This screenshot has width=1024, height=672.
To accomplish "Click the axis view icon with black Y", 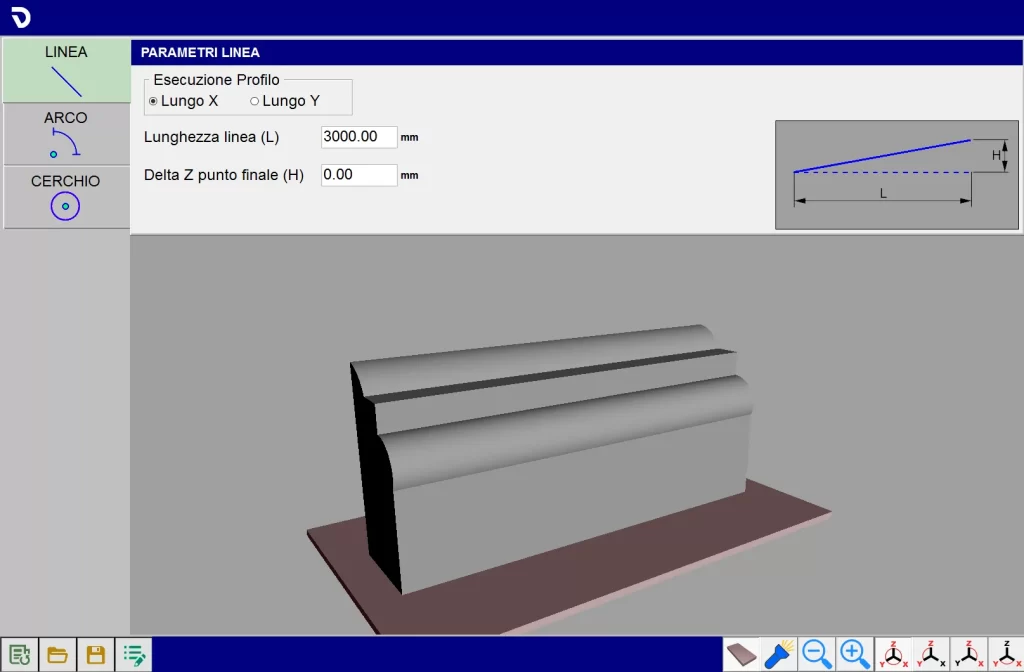I will (x=969, y=654).
